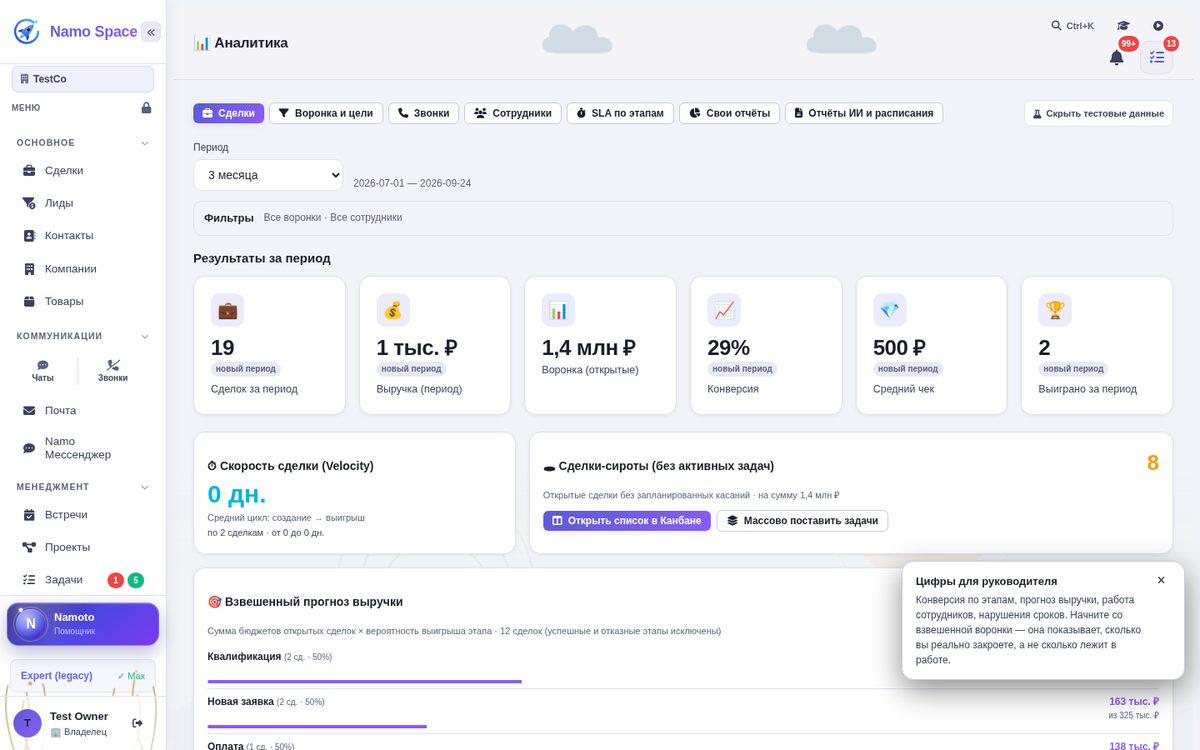Open Звонки in the sidebar communications
Viewport: 1200px width, 750px height.
pyautogui.click(x=113, y=371)
